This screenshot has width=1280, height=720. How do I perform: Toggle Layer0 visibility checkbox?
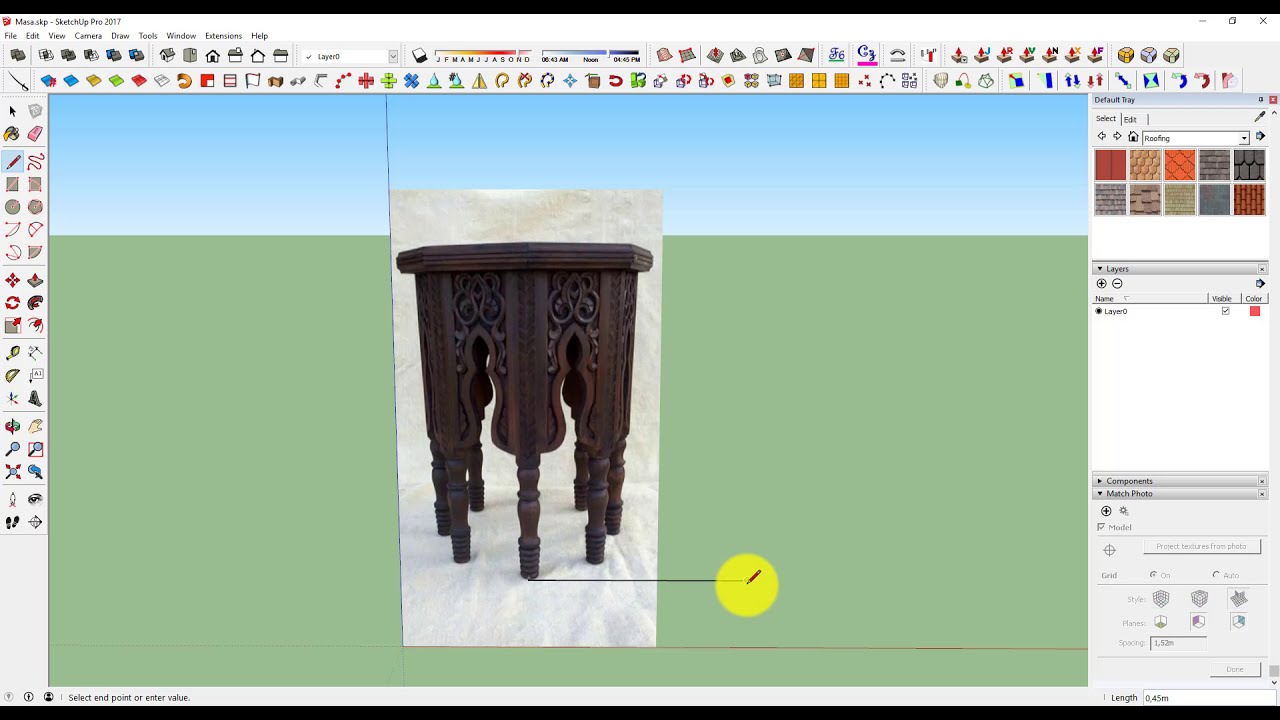(1225, 311)
